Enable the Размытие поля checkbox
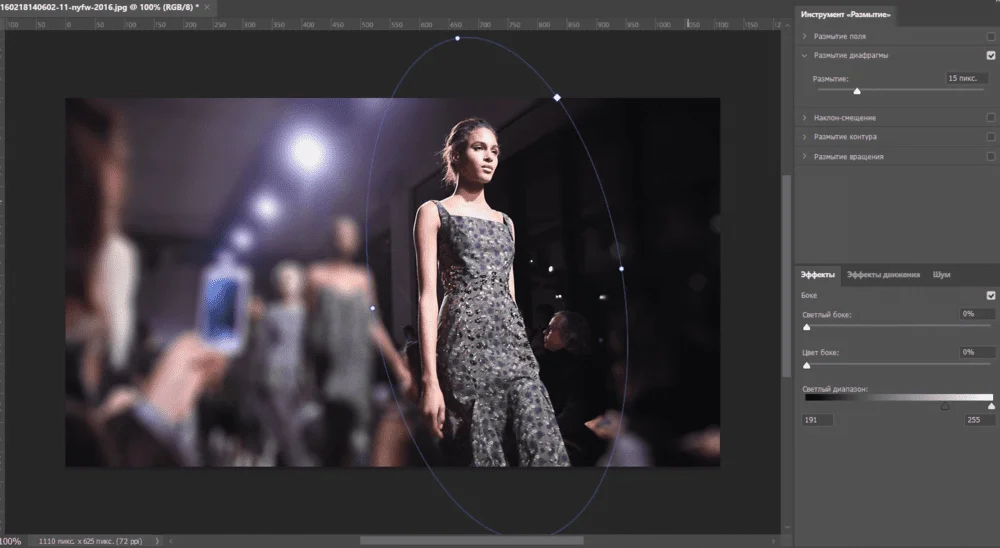 [x=990, y=36]
